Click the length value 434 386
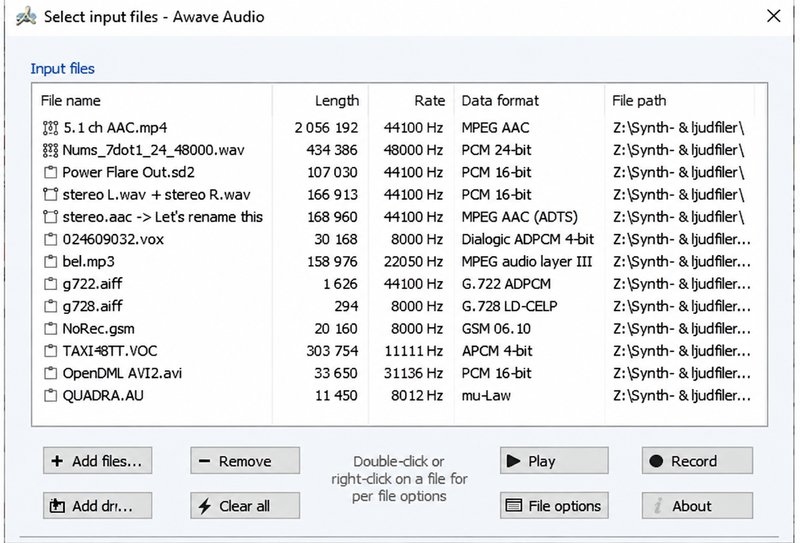The height and width of the screenshot is (543, 800). point(332,150)
